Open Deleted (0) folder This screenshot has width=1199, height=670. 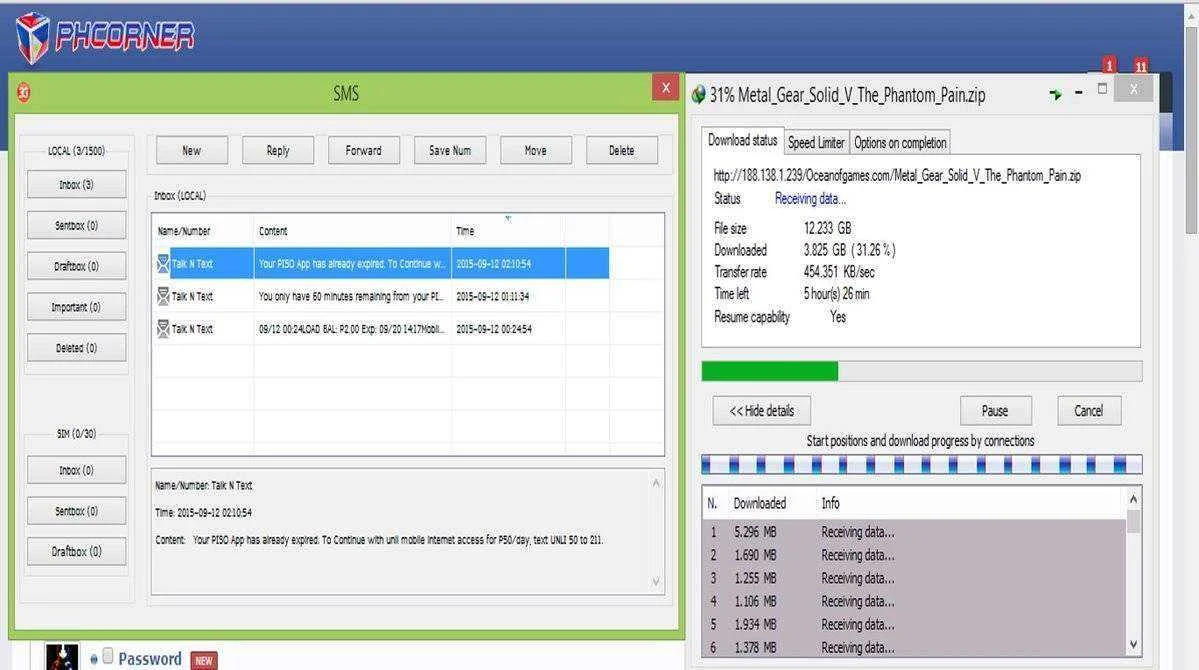pyautogui.click(x=76, y=348)
